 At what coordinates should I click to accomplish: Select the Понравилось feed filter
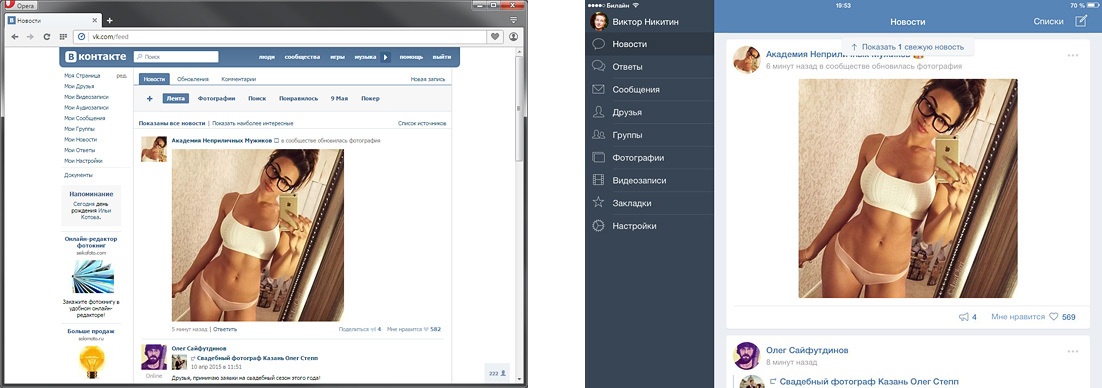click(298, 98)
